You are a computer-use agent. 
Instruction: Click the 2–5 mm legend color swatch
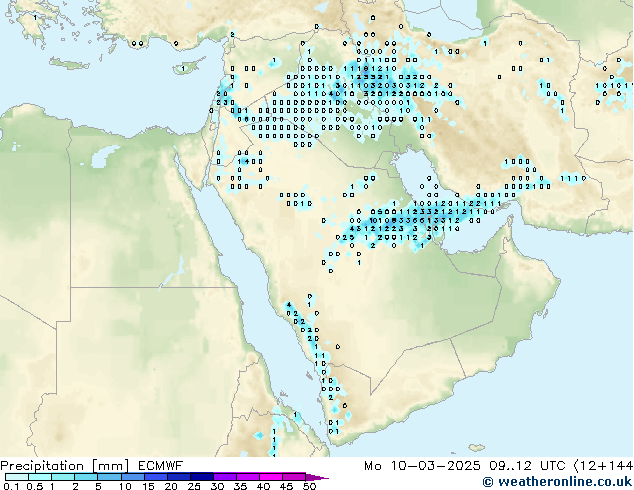[86, 477]
